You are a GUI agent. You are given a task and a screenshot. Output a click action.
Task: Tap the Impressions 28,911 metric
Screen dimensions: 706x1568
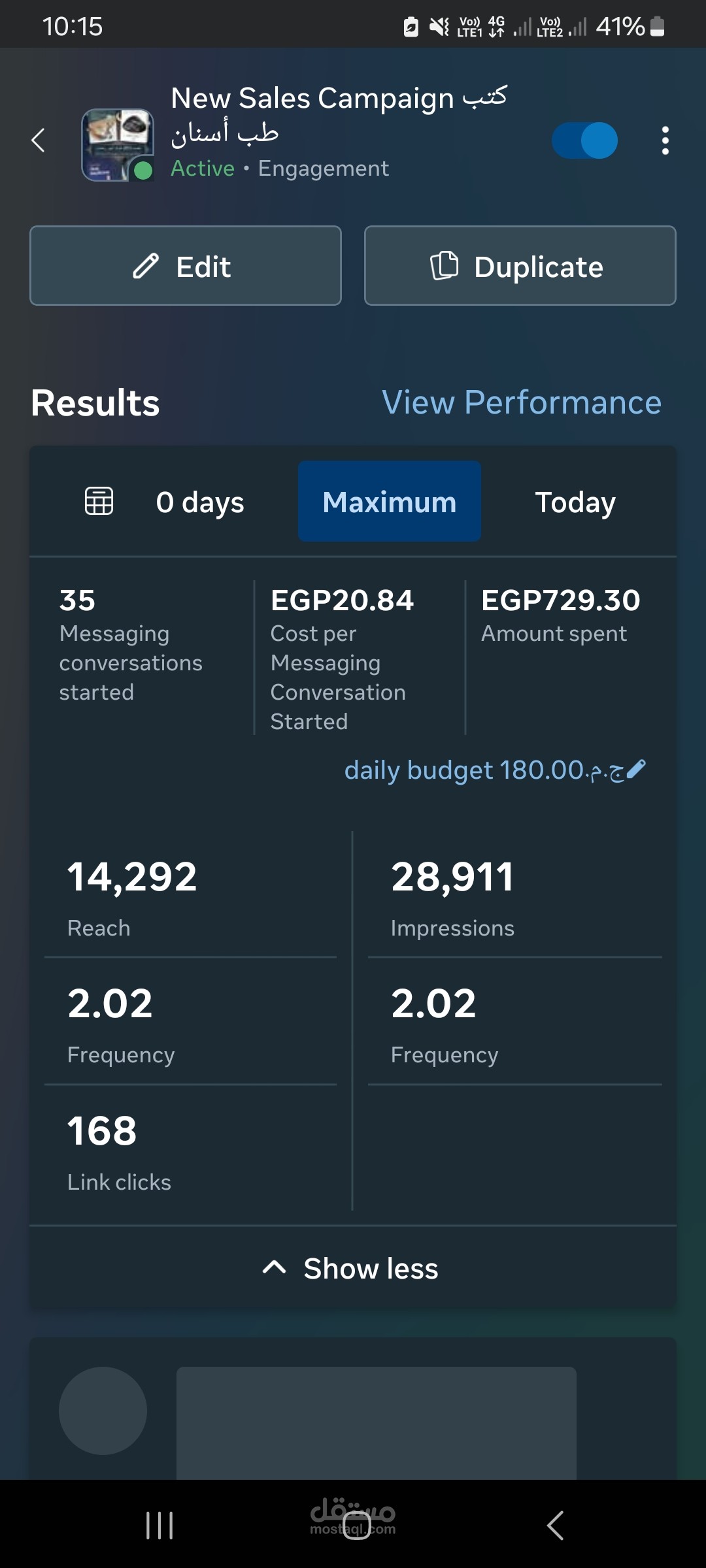click(x=452, y=896)
